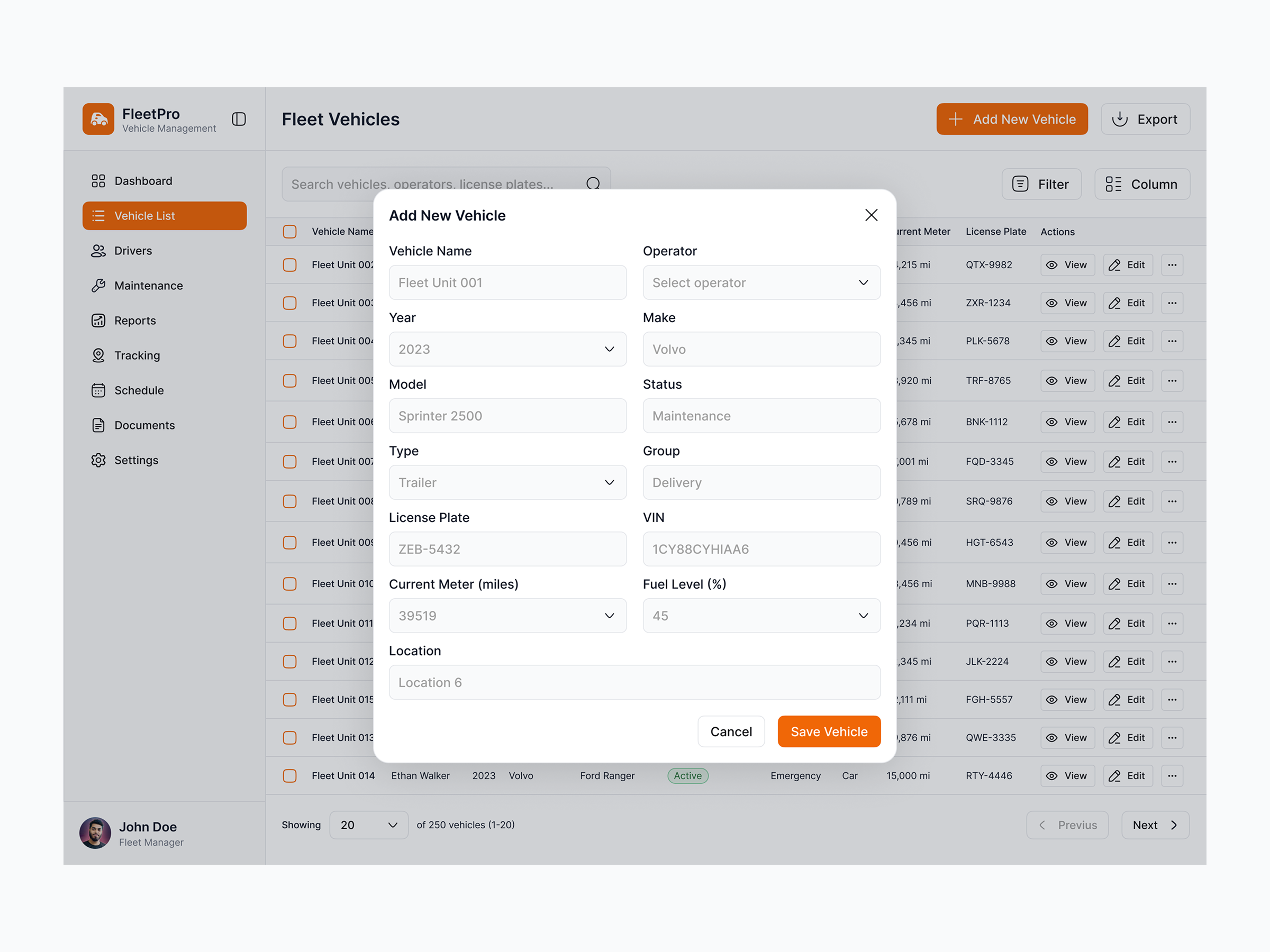This screenshot has width=1270, height=952.
Task: Open Reports from the sidebar menu
Action: (x=135, y=320)
